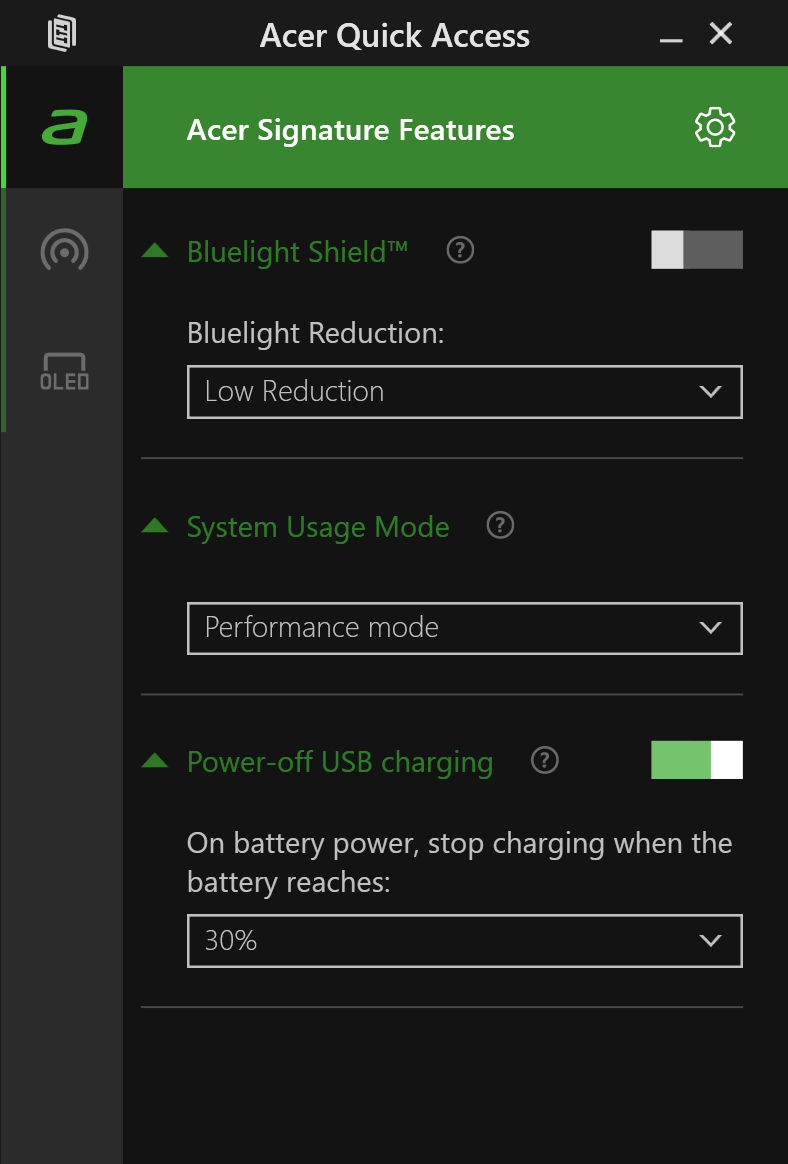Click the settings gear icon
The width and height of the screenshot is (788, 1164).
click(x=714, y=128)
